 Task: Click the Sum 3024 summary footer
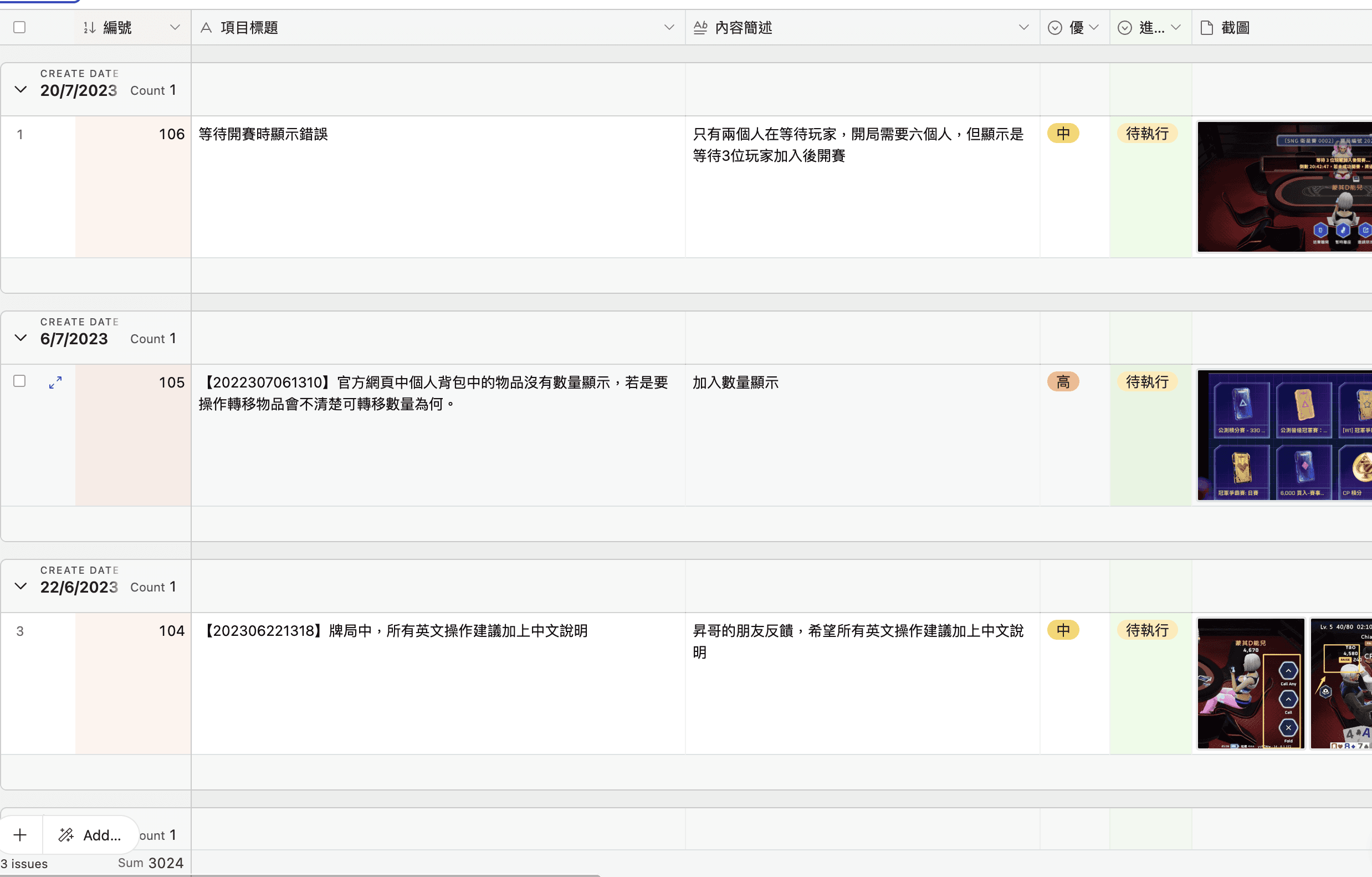tap(150, 863)
